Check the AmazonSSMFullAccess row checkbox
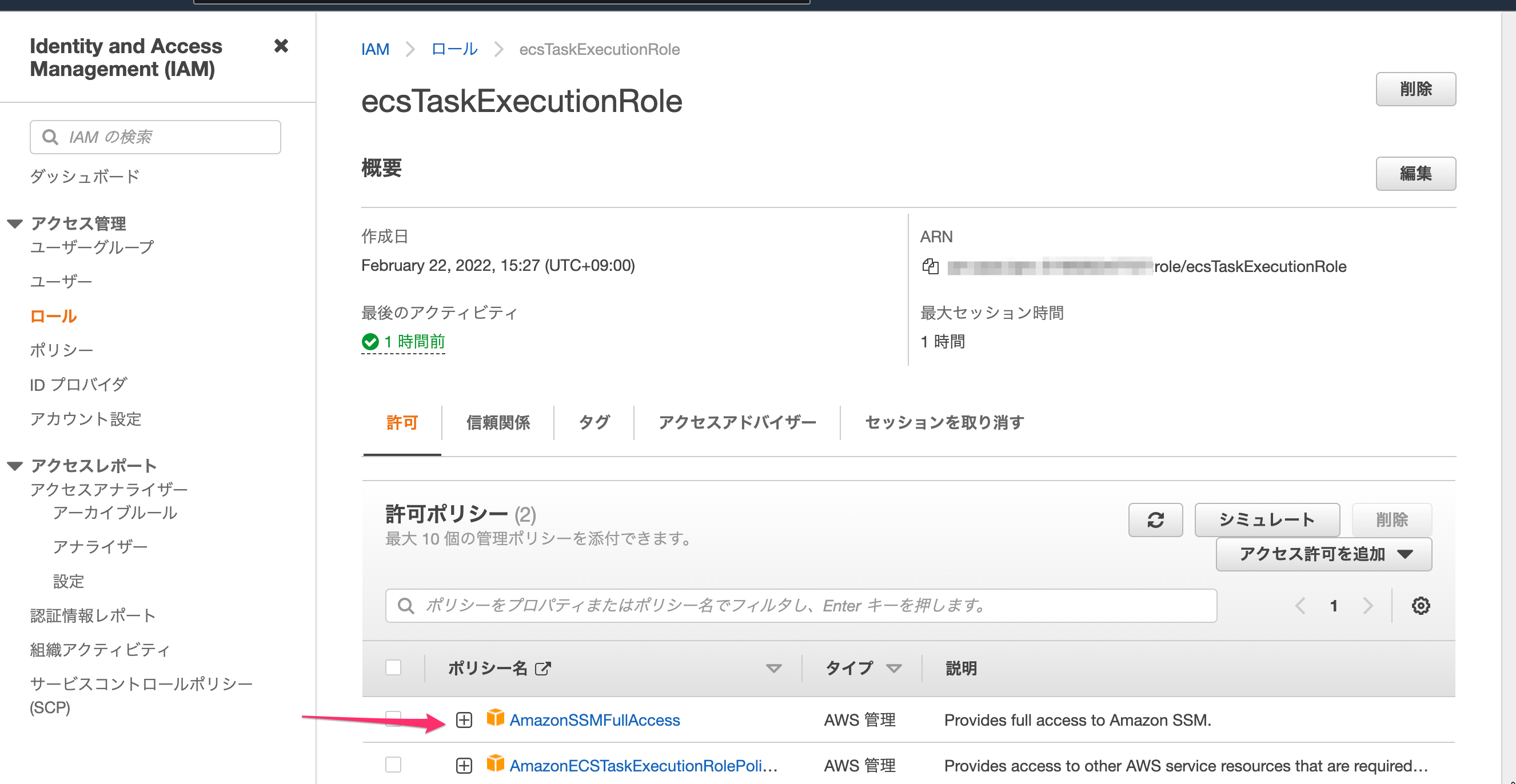 point(393,718)
